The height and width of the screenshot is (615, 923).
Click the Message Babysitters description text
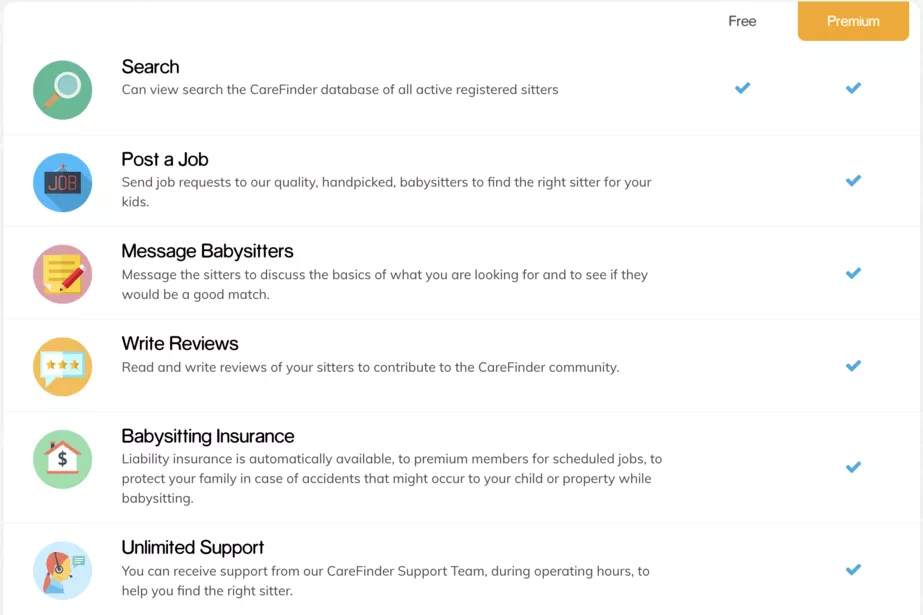(x=385, y=284)
